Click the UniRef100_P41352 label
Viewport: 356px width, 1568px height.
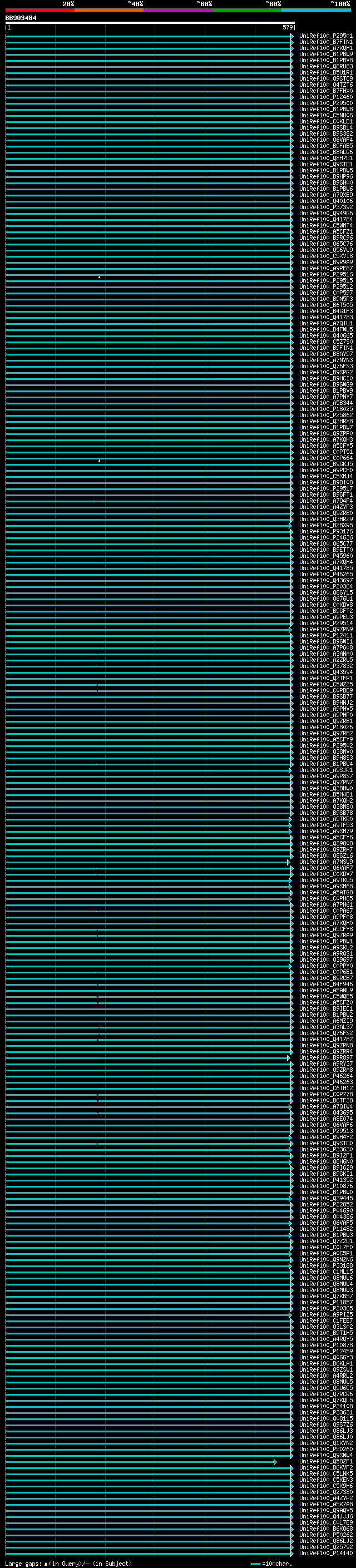point(325,1180)
